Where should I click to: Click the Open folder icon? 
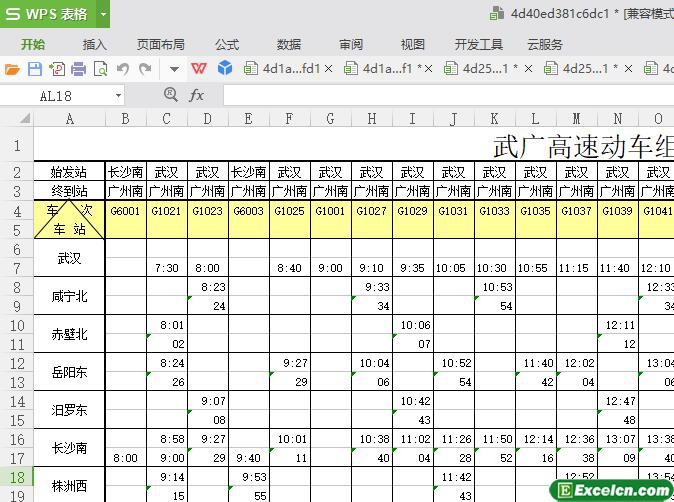tap(12, 69)
